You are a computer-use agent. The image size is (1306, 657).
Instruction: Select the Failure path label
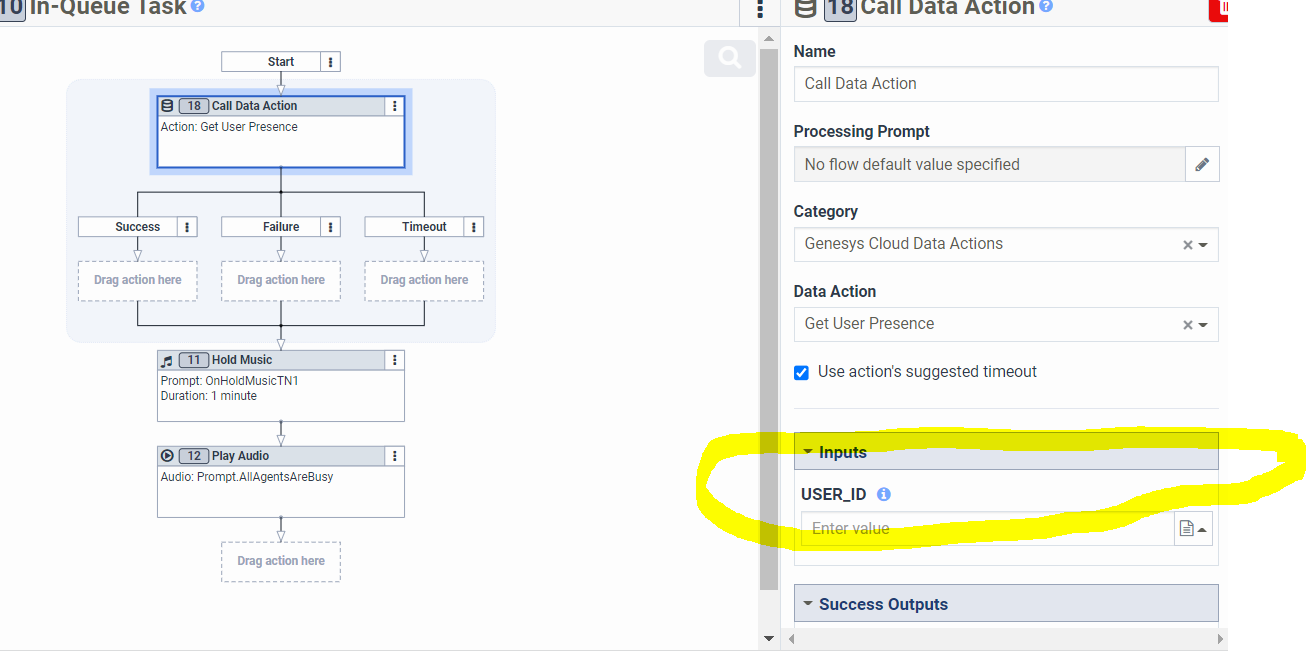click(x=281, y=227)
